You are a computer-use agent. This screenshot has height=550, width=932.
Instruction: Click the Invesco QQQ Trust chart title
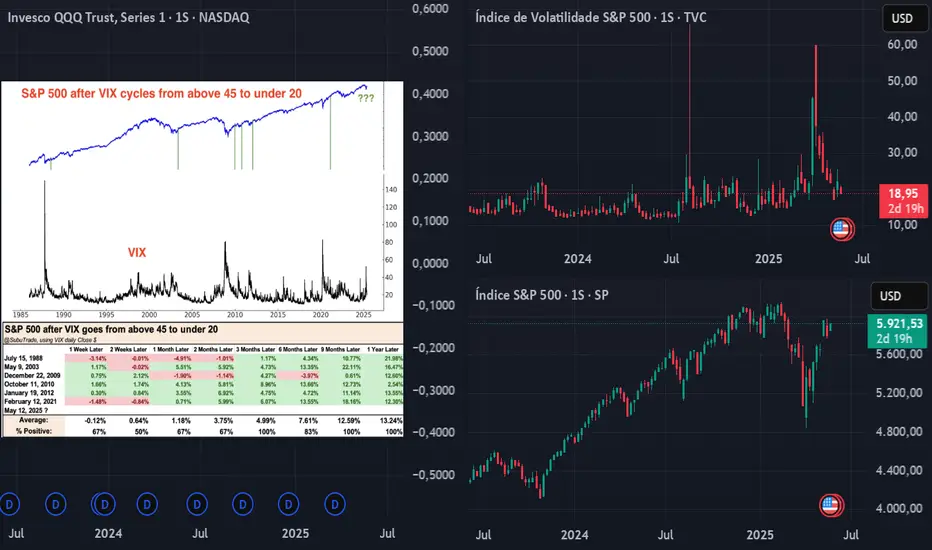pos(140,18)
